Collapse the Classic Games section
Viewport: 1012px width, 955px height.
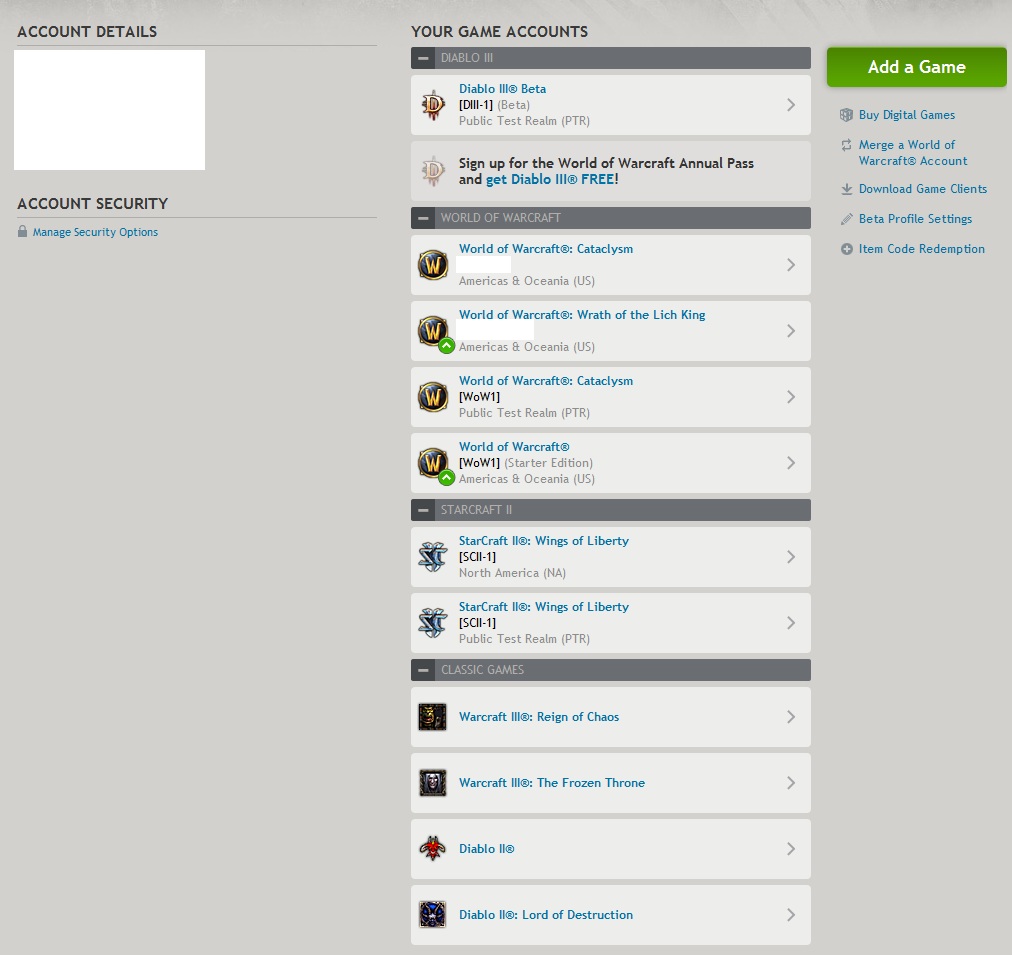[x=423, y=670]
